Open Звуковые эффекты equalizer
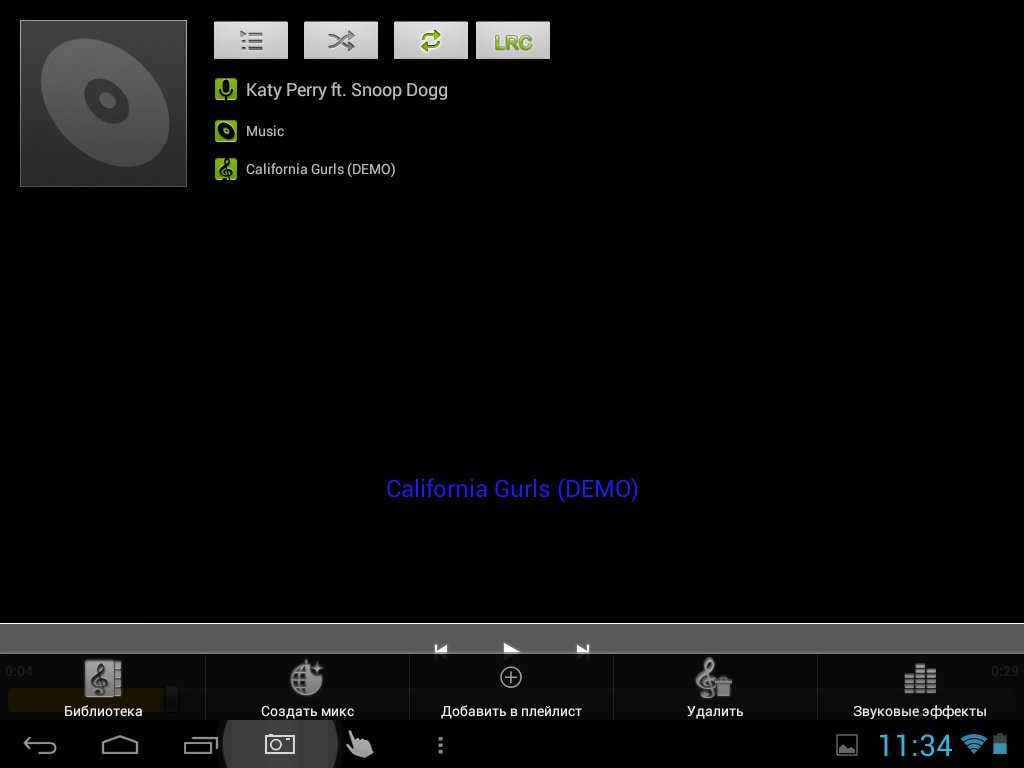1024x768 pixels. pyautogui.click(x=919, y=688)
